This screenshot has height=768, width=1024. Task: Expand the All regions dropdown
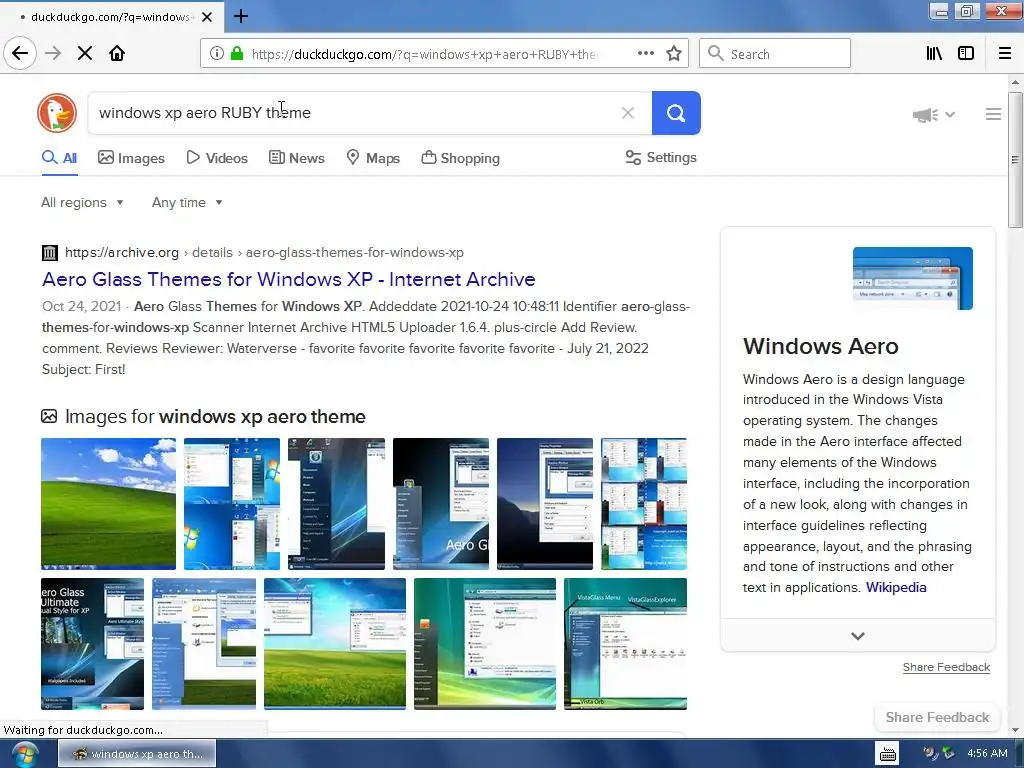pyautogui.click(x=82, y=202)
